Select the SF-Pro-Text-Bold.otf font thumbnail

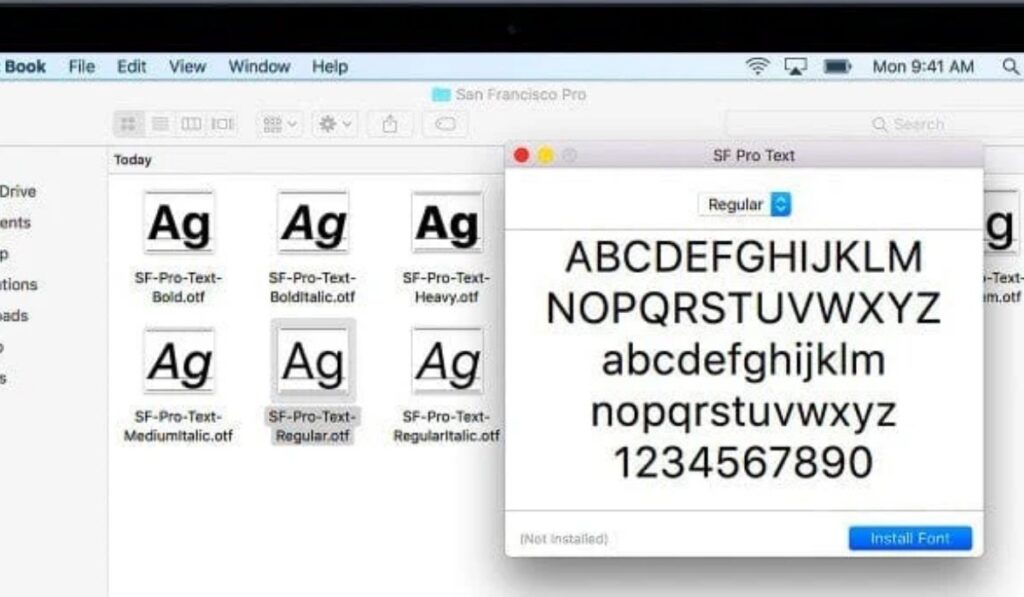(179, 223)
